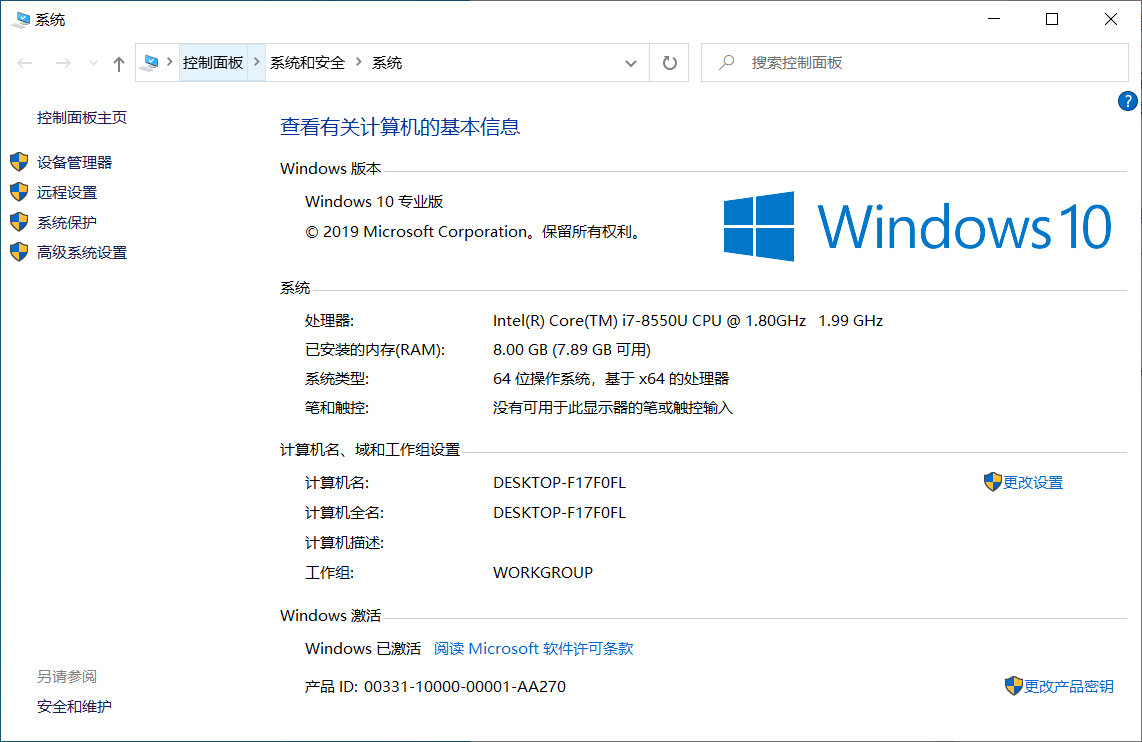Click the full computer name next to 计算机全名
This screenshot has width=1142, height=742.
[x=559, y=513]
